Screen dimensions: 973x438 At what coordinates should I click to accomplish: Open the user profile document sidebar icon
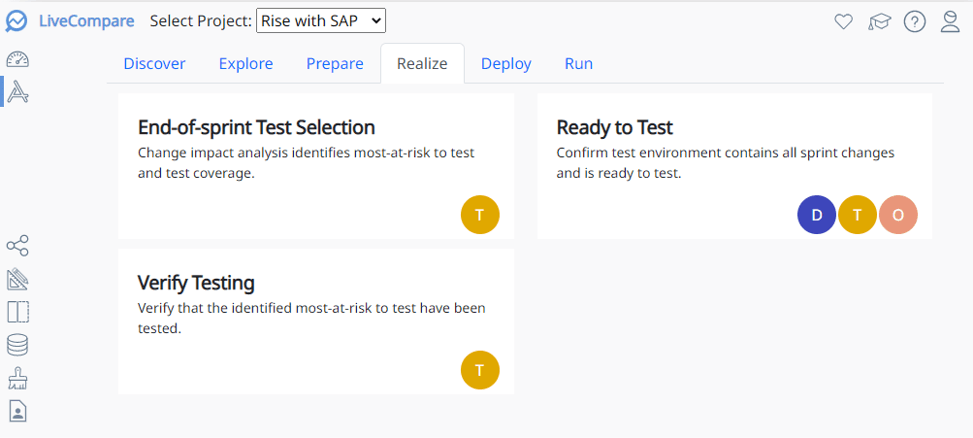(17, 410)
